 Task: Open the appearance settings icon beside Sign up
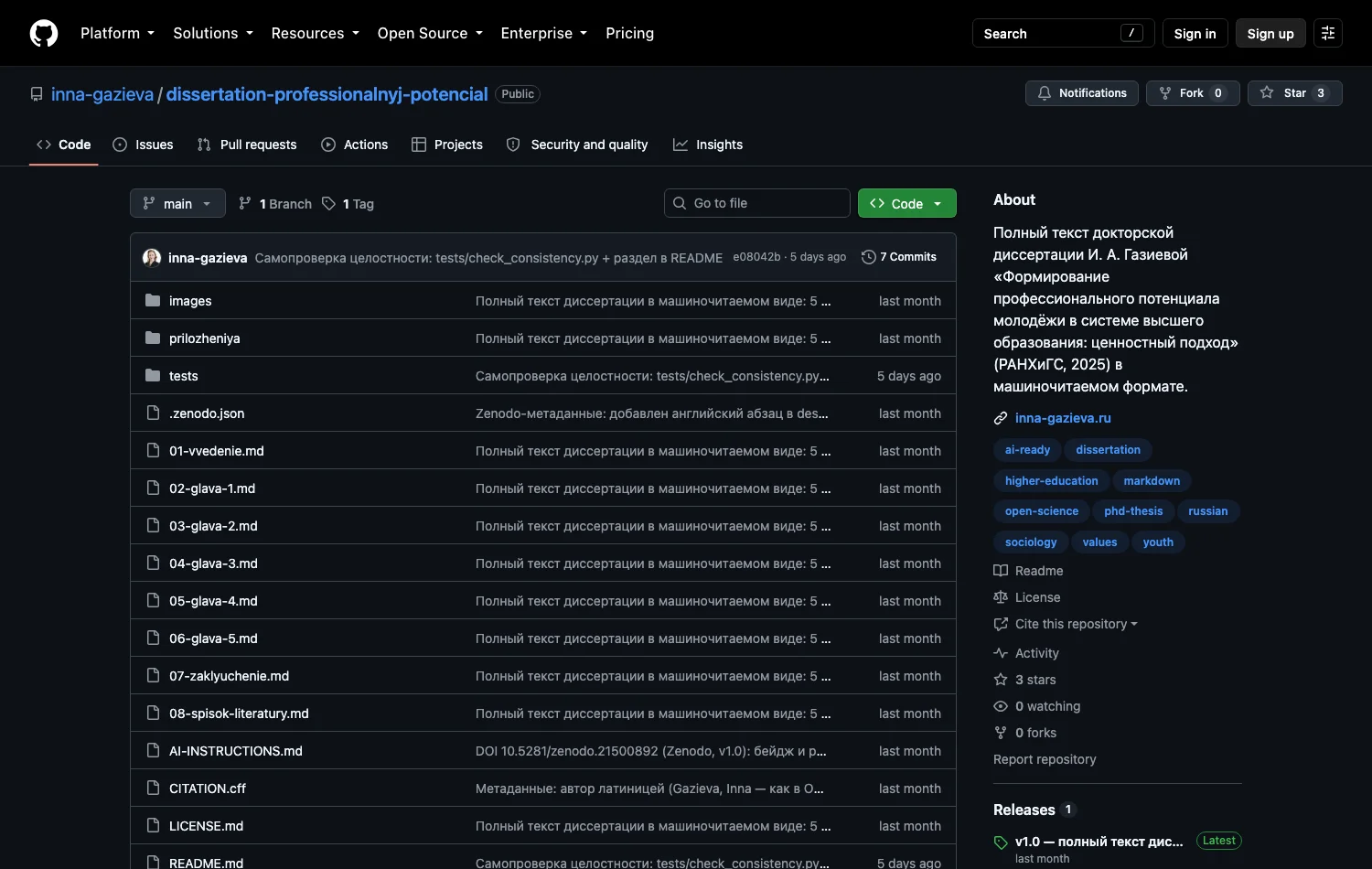pos(1328,33)
